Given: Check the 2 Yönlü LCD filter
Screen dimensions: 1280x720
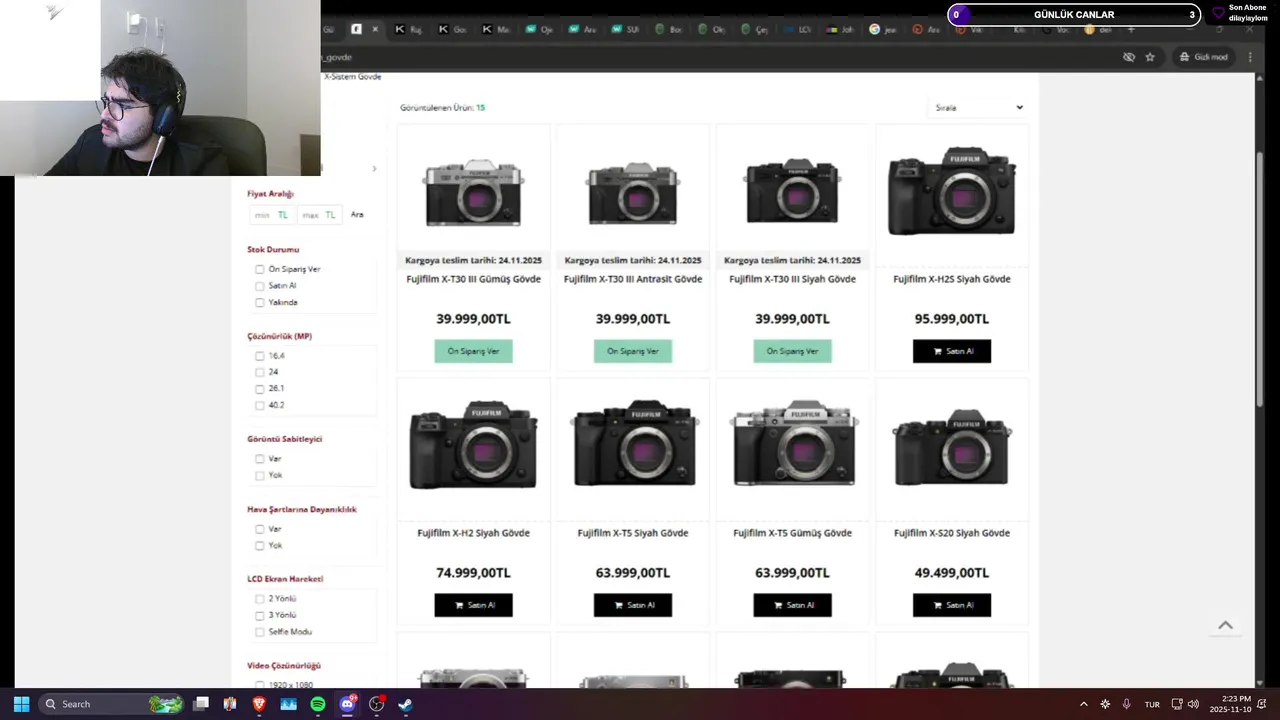Looking at the screenshot, I should [x=260, y=599].
